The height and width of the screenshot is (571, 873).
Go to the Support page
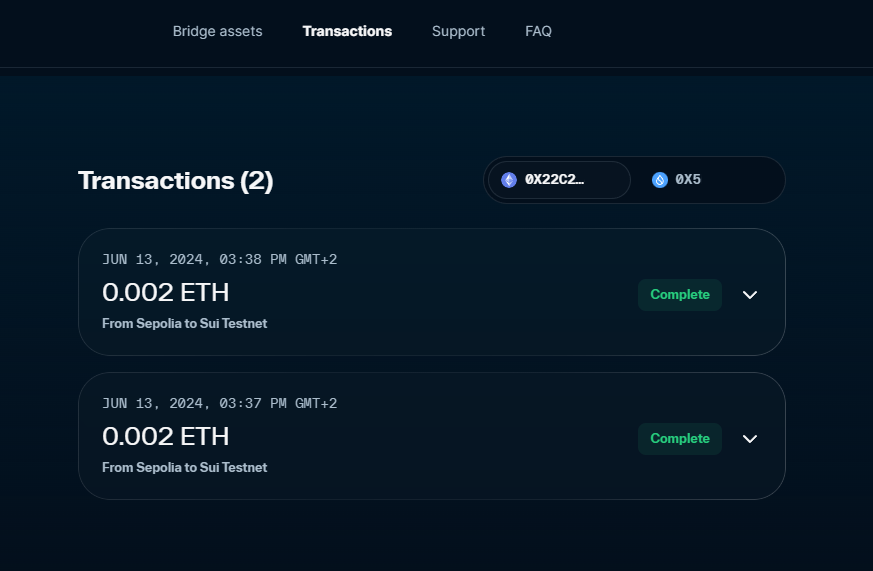458,31
